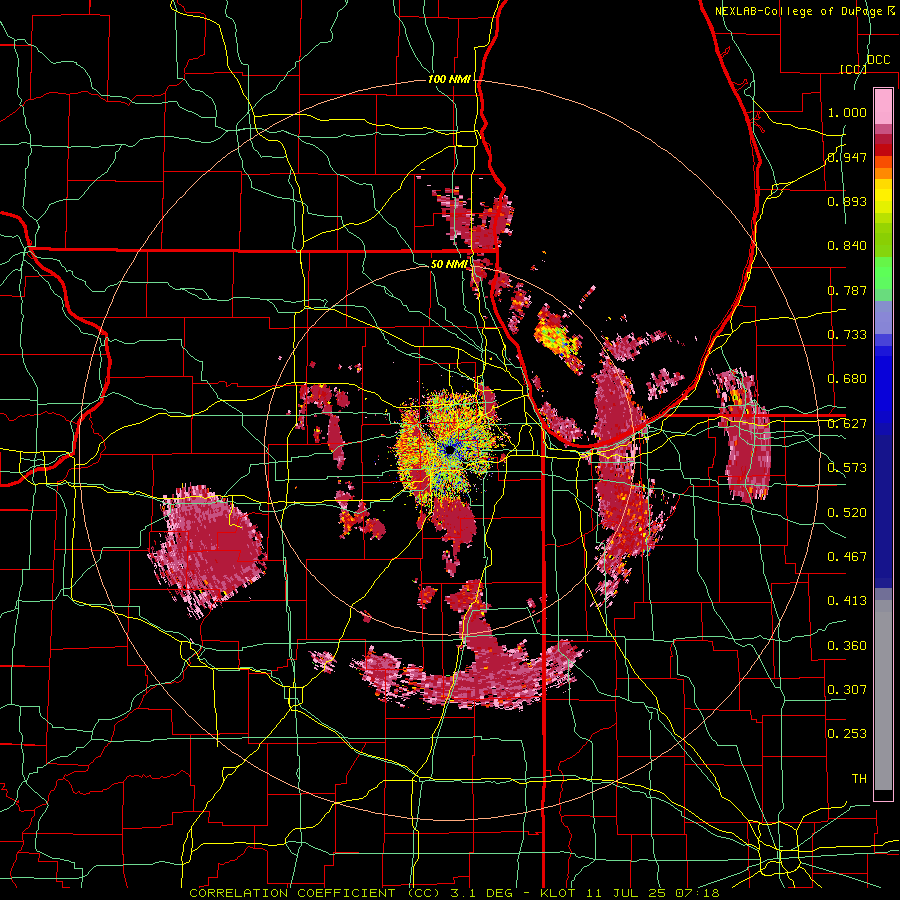Click the large pink echo southwest of radar
Image resolution: width=900 pixels, height=900 pixels.
click(x=207, y=550)
